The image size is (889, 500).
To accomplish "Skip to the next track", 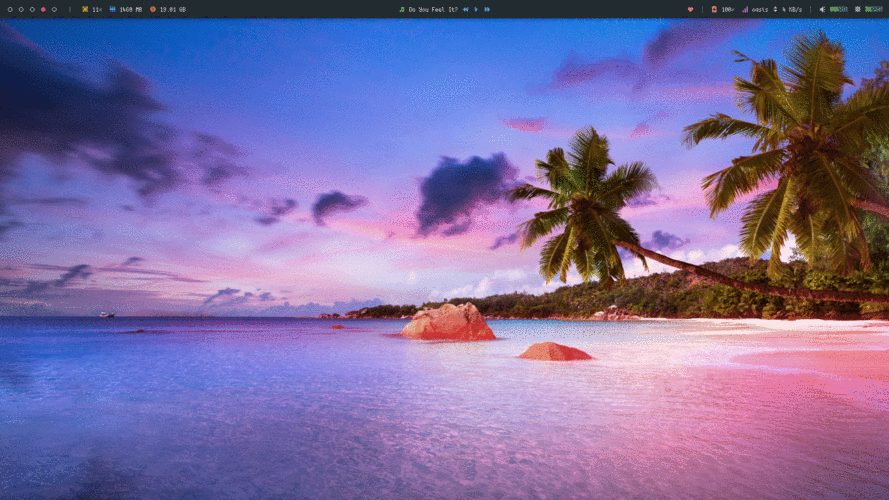I will [487, 9].
